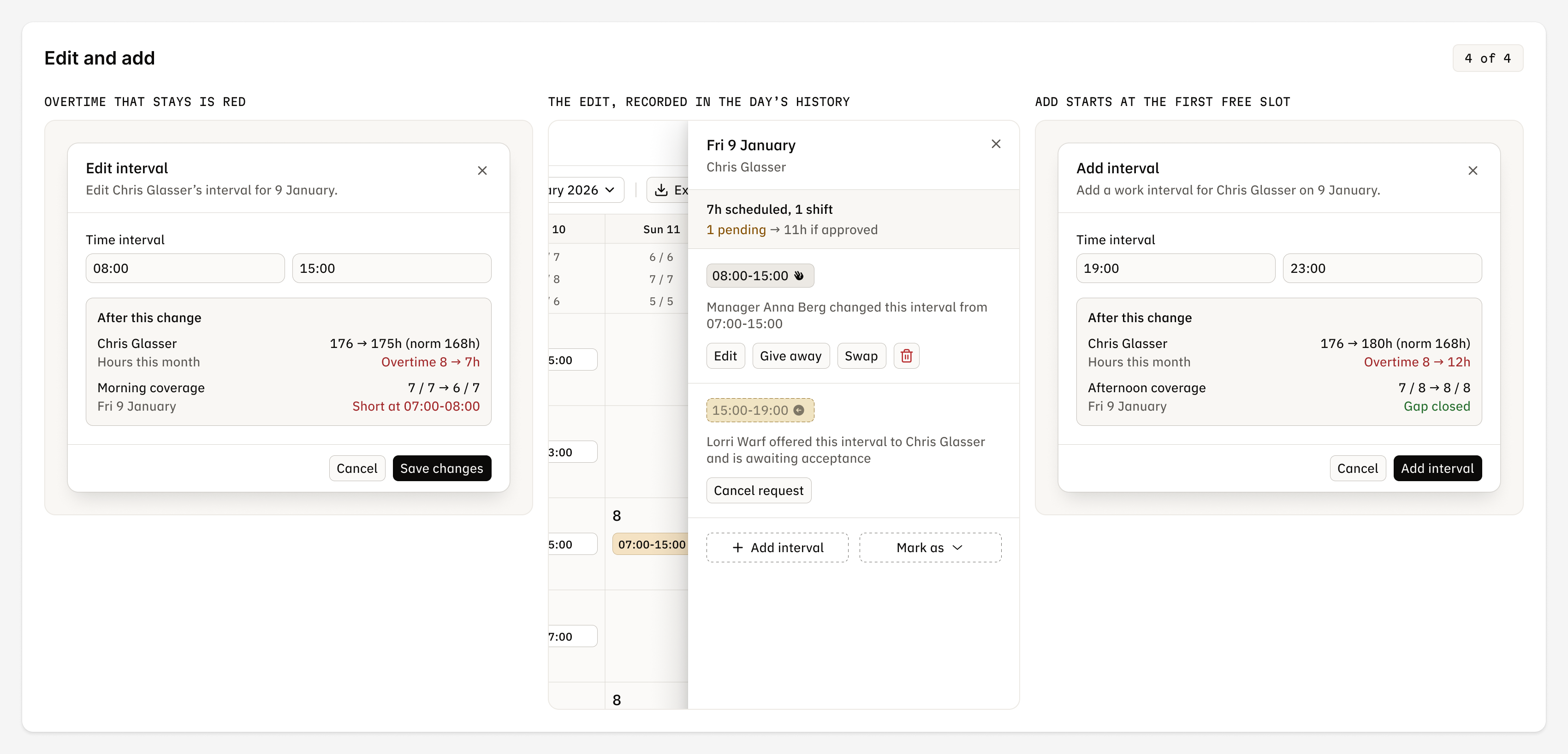Delete interval using red trash icon
The width and height of the screenshot is (1568, 754).
pyautogui.click(x=906, y=356)
